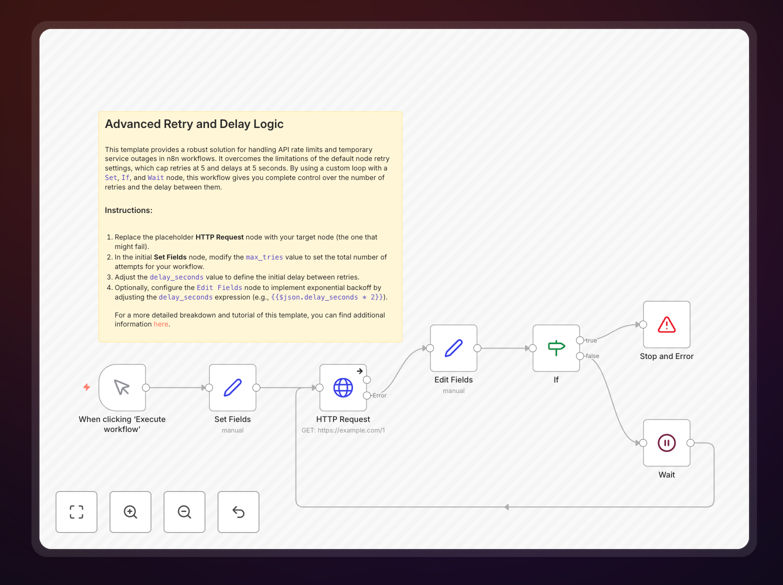Viewport: 783px width, 585px height.
Task: Click the 'If' node label
Action: point(556,380)
